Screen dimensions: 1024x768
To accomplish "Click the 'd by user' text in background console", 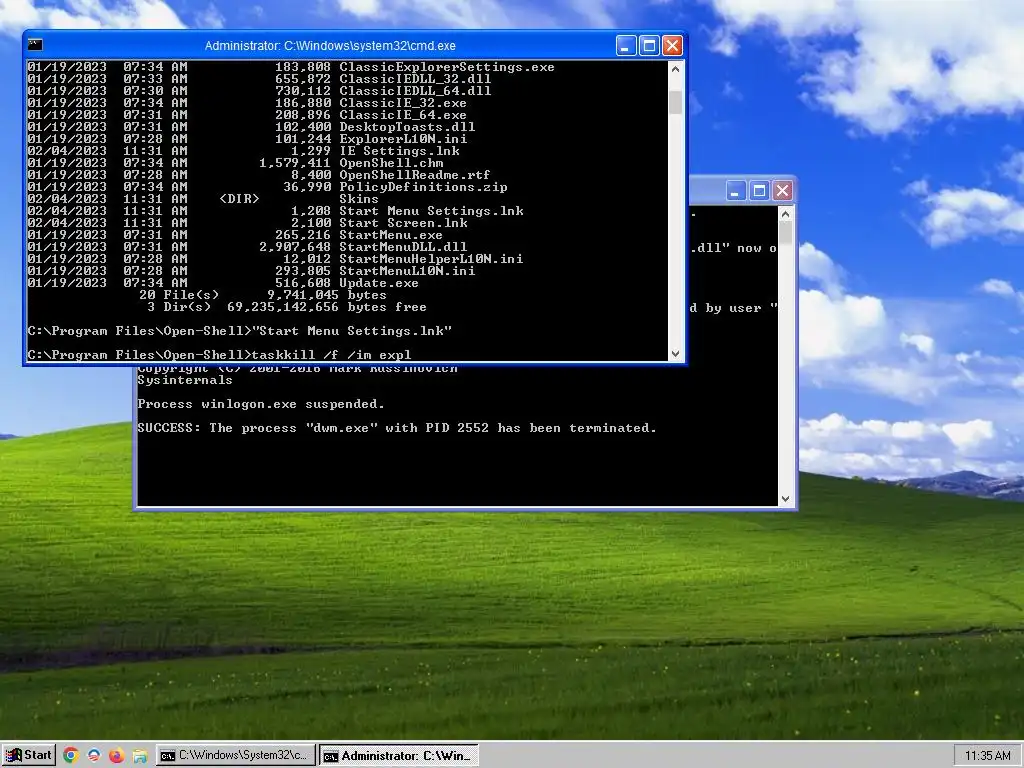I will pyautogui.click(x=726, y=308).
